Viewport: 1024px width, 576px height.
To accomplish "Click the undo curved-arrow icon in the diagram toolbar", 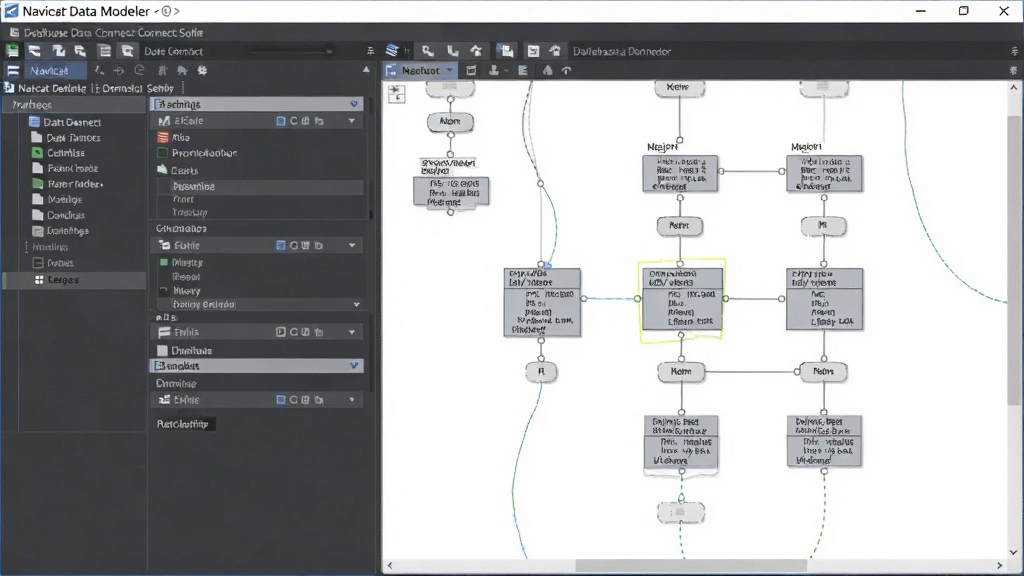I will tap(566, 71).
